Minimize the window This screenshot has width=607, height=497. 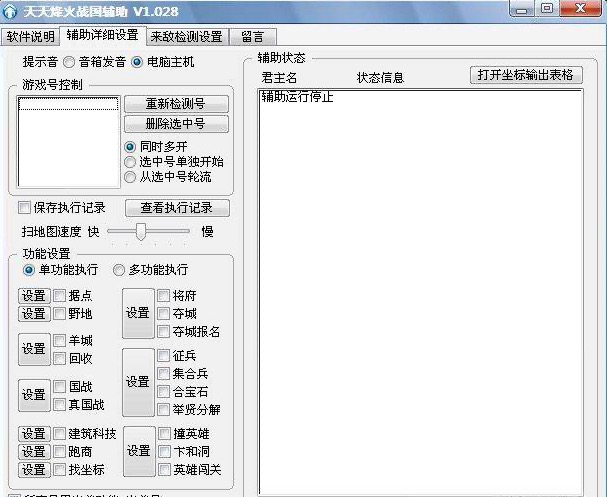pyautogui.click(x=521, y=9)
